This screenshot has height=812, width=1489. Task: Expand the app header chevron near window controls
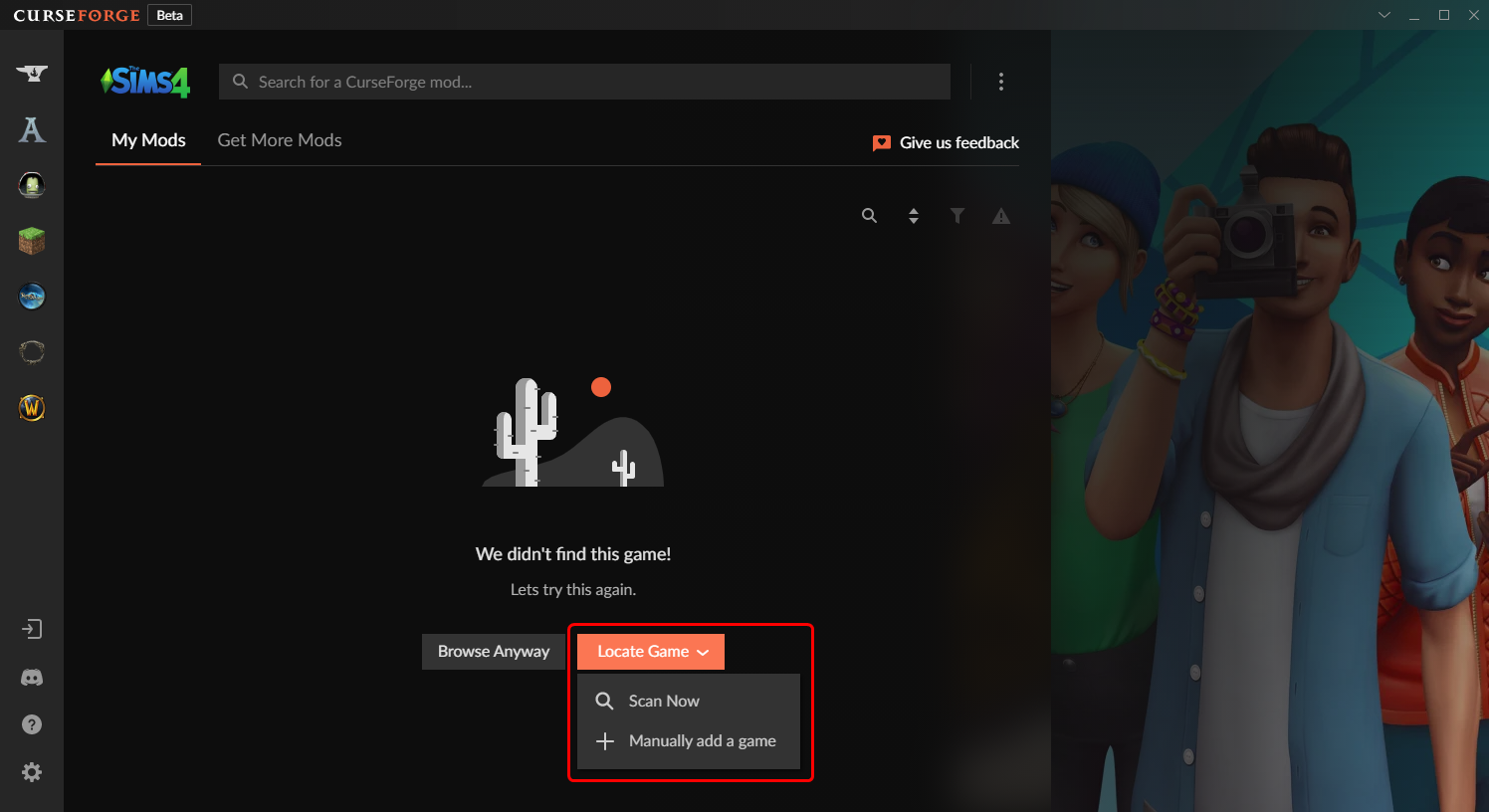[x=1383, y=15]
